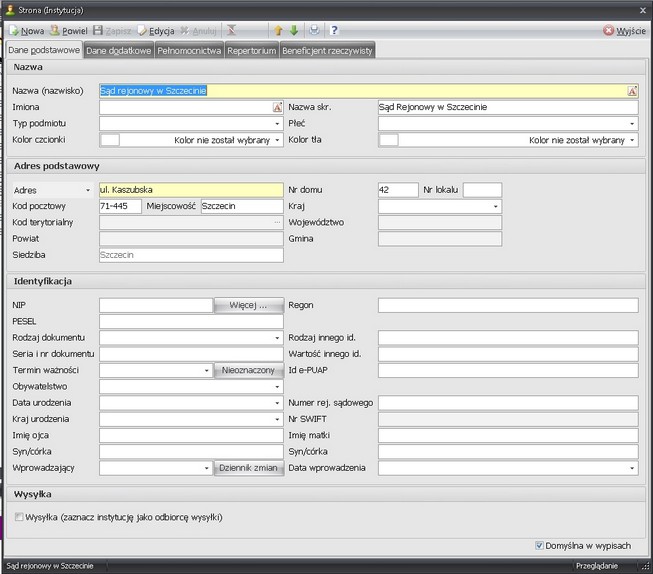Click the Nowa toolbar button
This screenshot has width=653, height=574.
(x=26, y=31)
